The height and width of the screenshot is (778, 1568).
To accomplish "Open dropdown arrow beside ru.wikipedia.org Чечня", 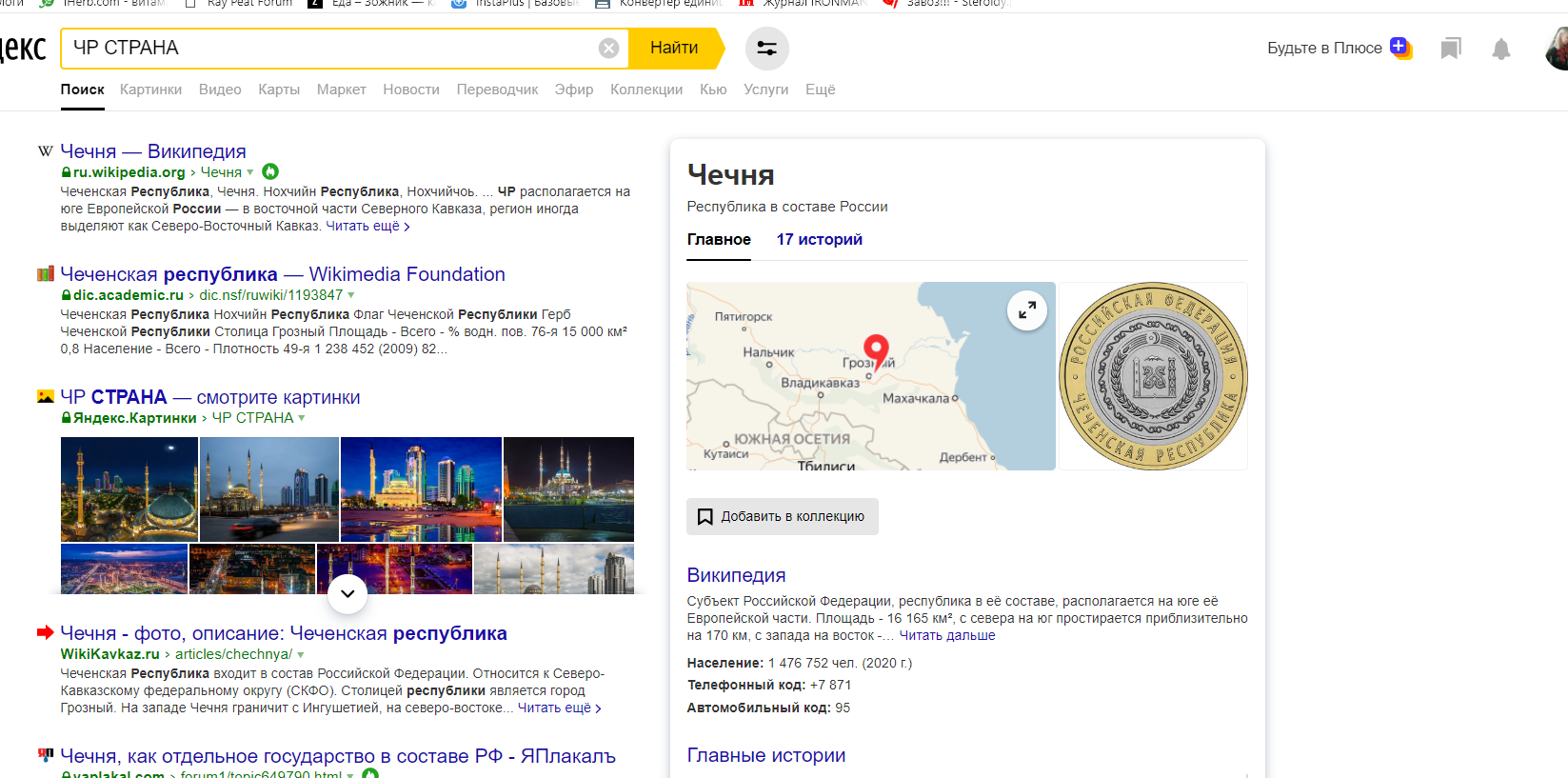I will [250, 172].
